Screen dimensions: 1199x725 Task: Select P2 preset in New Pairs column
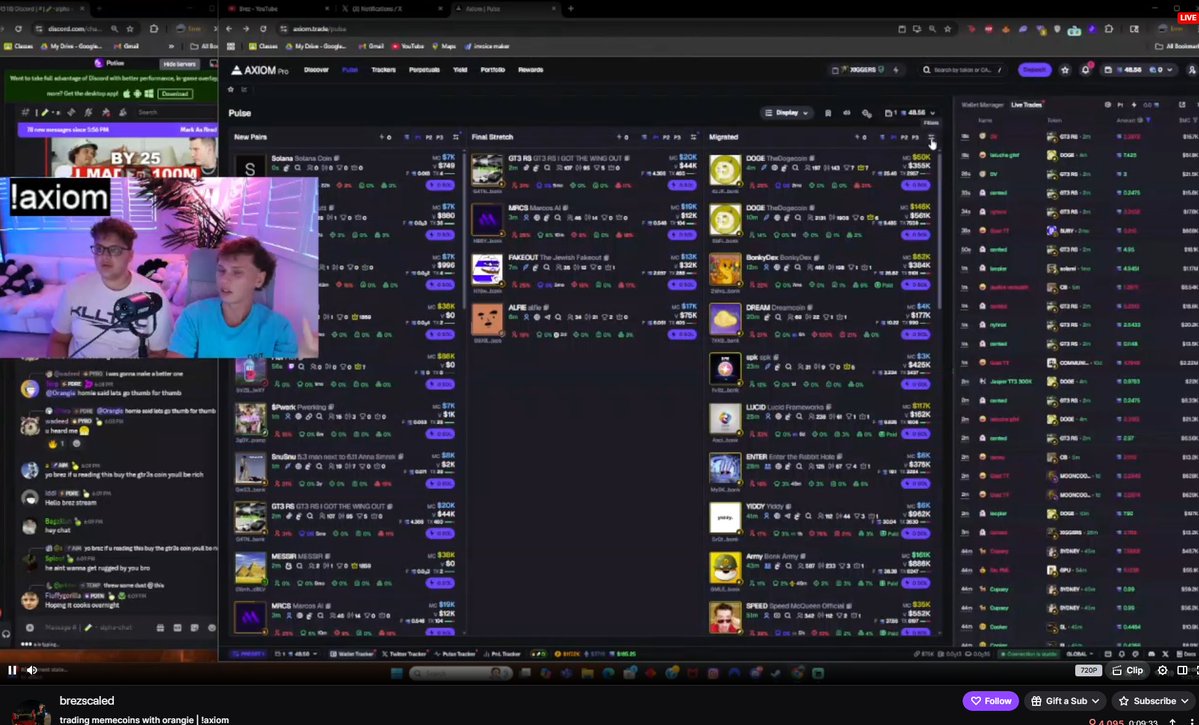coord(428,138)
